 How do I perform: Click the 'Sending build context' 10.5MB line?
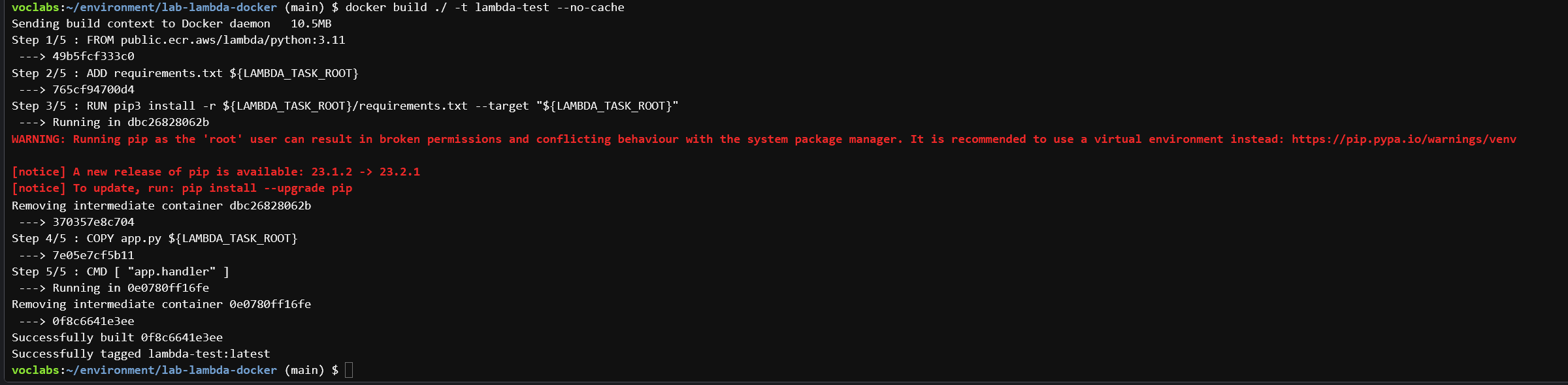(171, 23)
